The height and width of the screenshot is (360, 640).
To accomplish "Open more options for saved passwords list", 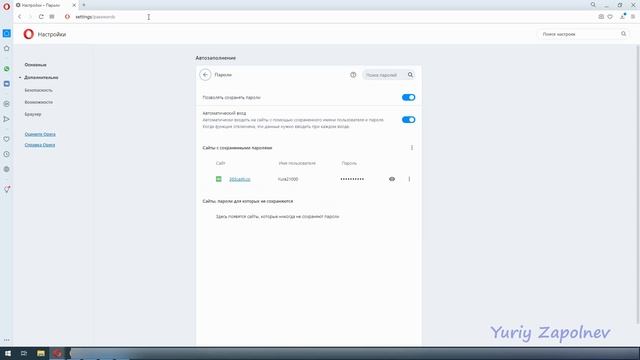I will (411, 148).
